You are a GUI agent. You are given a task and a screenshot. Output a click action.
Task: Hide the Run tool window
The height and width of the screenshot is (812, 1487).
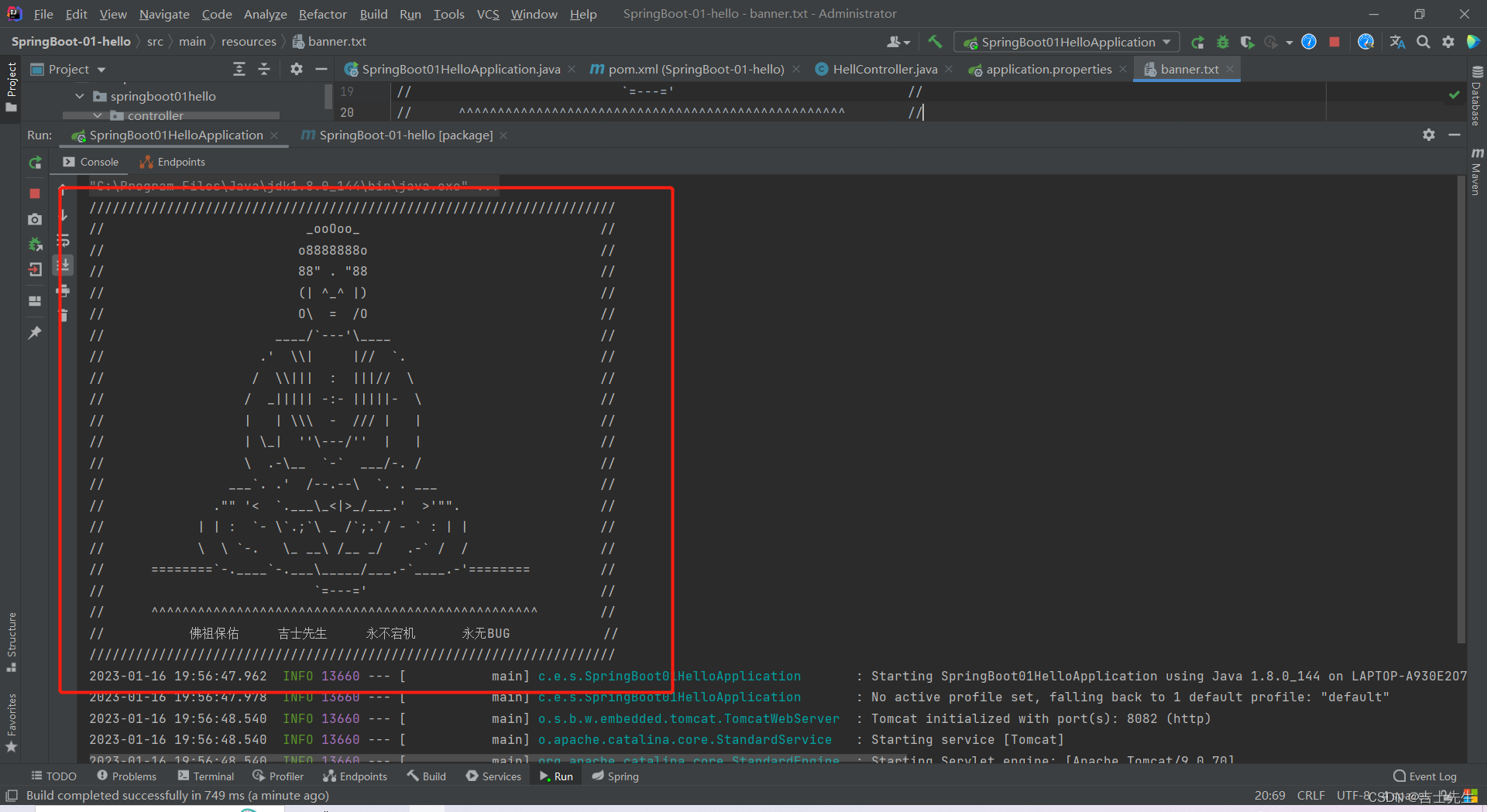1454,135
